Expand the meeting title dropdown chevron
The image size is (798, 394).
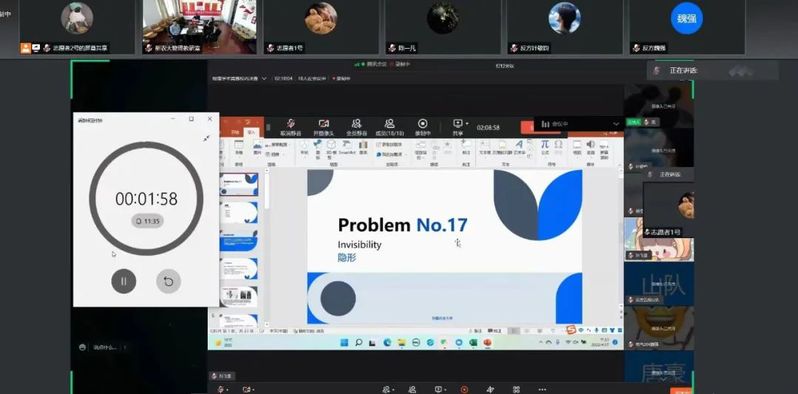pos(264,79)
